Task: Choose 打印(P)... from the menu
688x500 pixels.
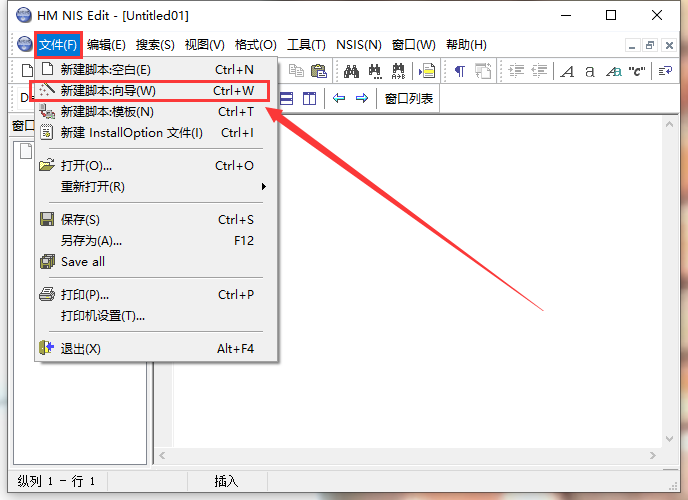Action: coord(156,294)
